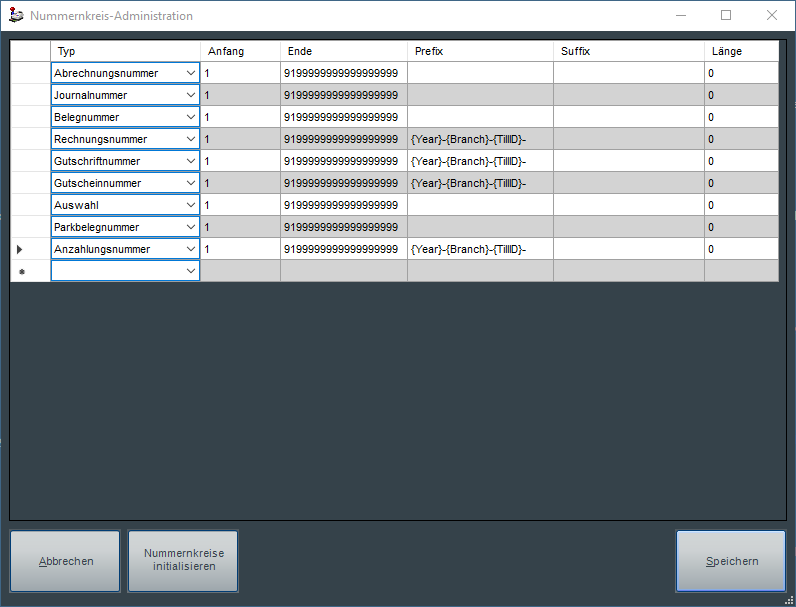
Task: Open the Rechnungsnummer type dropdown
Action: [190, 139]
